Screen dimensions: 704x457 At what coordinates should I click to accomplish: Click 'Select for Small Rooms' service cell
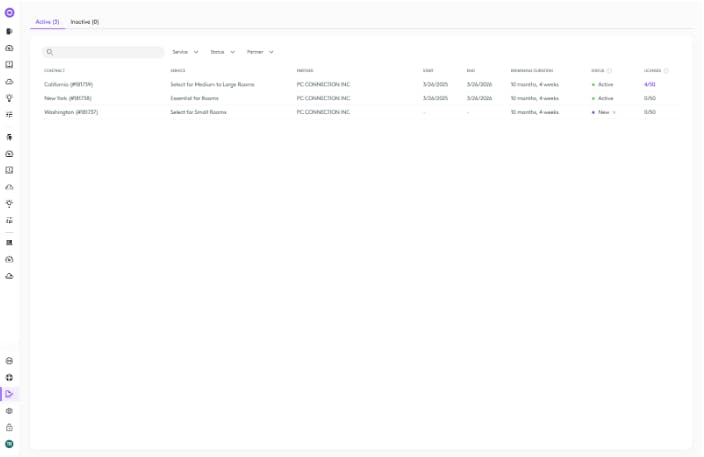tap(198, 112)
